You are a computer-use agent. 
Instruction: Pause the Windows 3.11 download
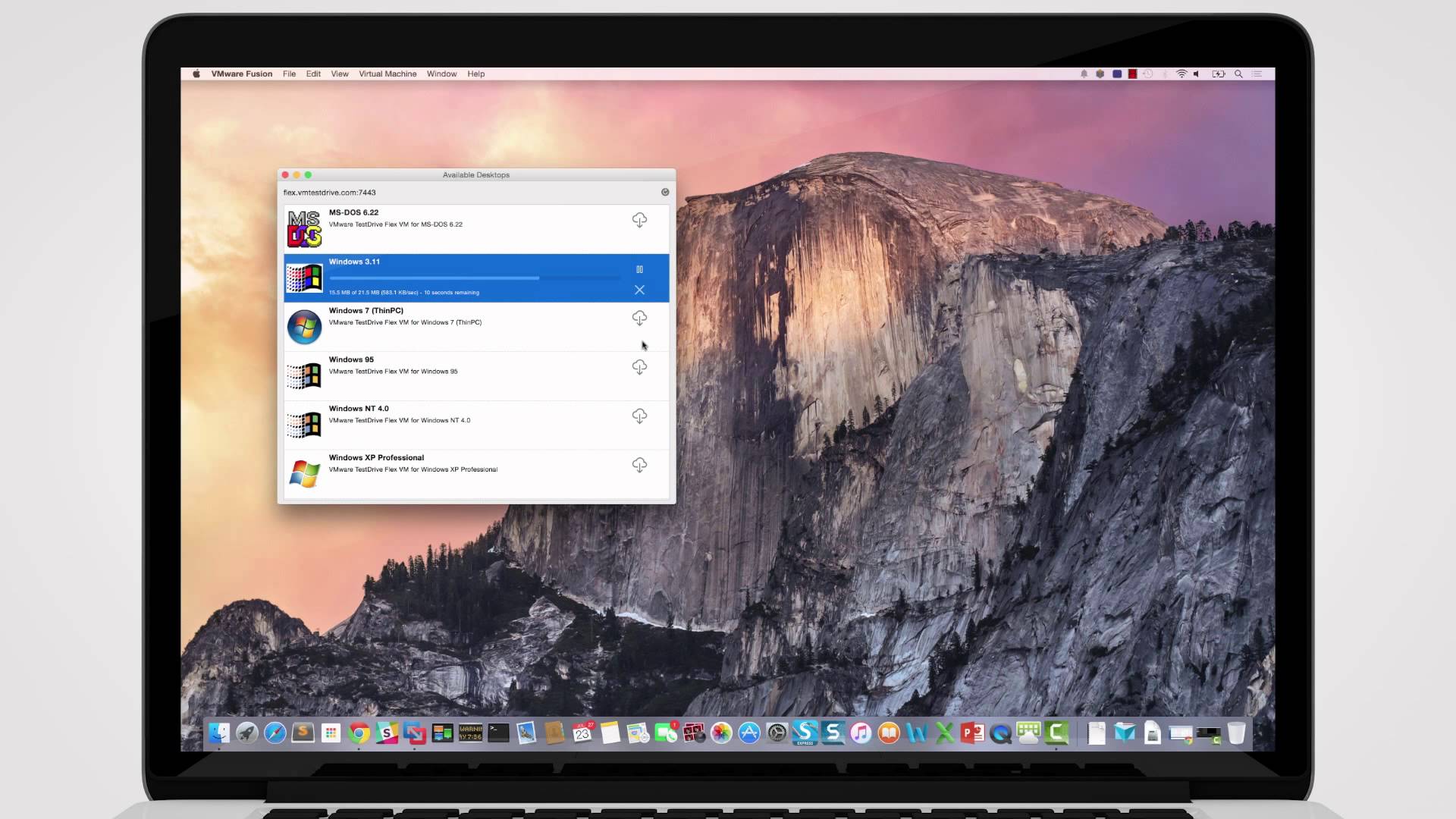coord(639,269)
